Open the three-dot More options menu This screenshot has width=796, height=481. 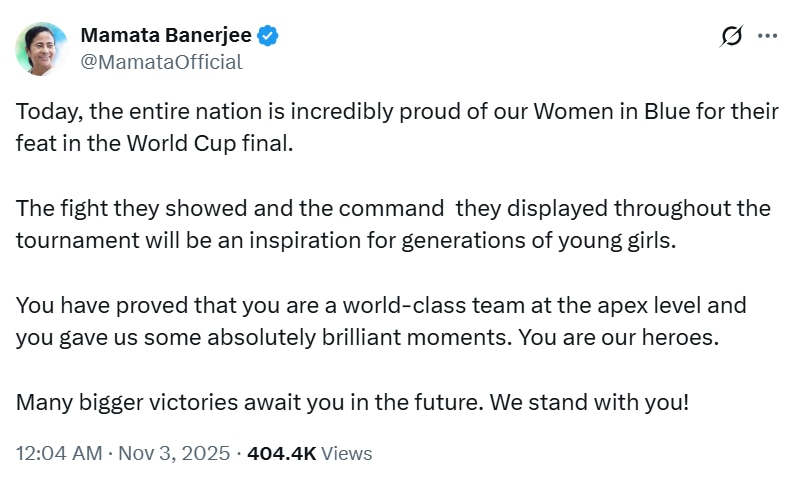(767, 36)
